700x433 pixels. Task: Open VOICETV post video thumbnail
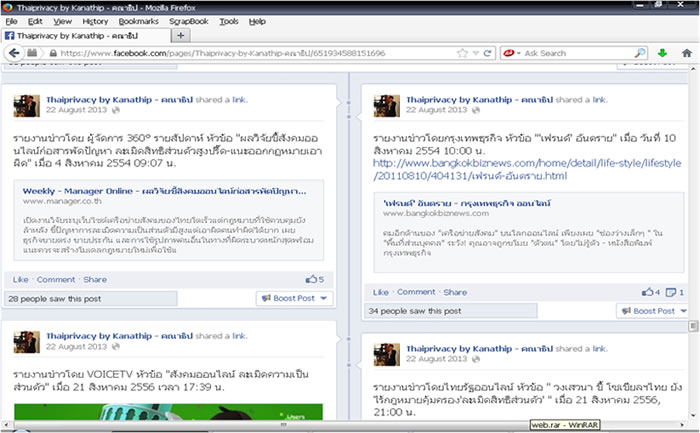[x=168, y=412]
